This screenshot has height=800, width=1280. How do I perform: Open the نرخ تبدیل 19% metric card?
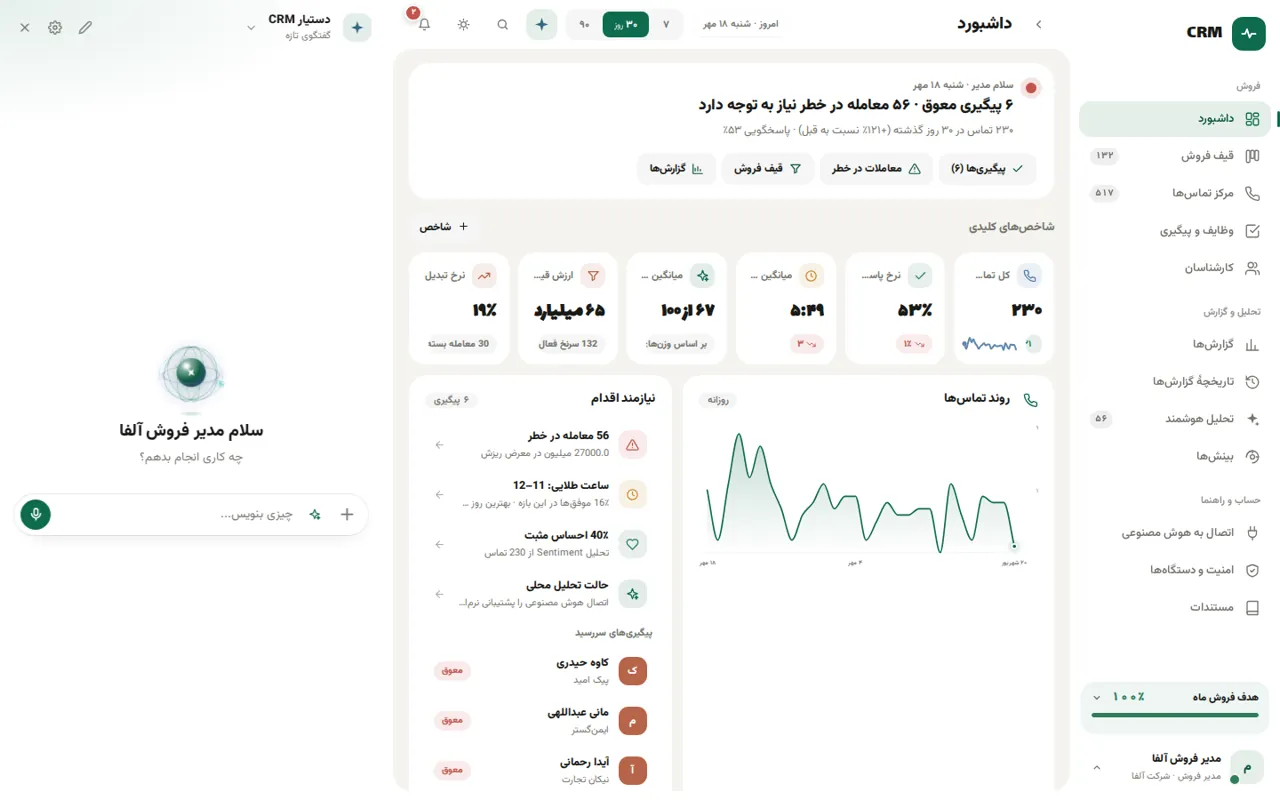(459, 308)
